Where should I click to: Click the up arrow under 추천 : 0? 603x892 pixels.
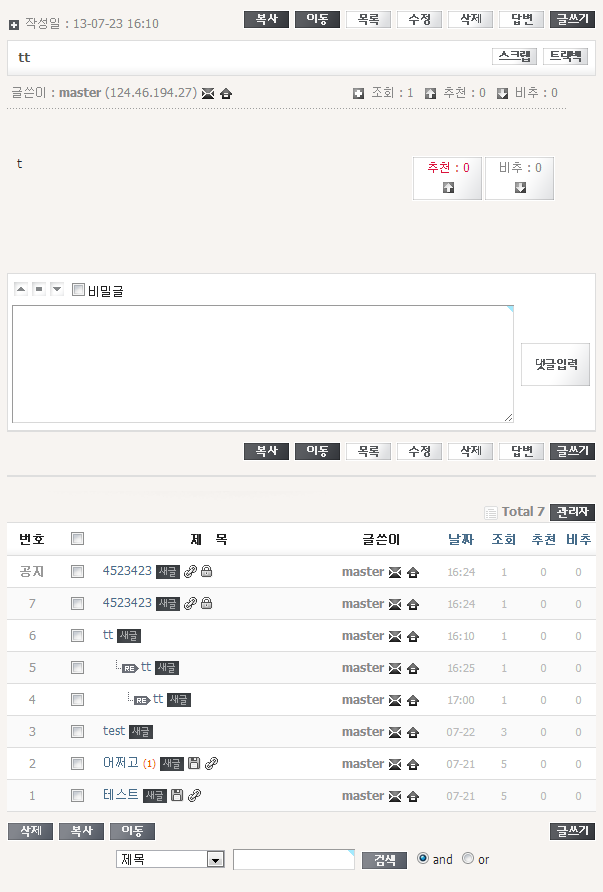(x=448, y=187)
